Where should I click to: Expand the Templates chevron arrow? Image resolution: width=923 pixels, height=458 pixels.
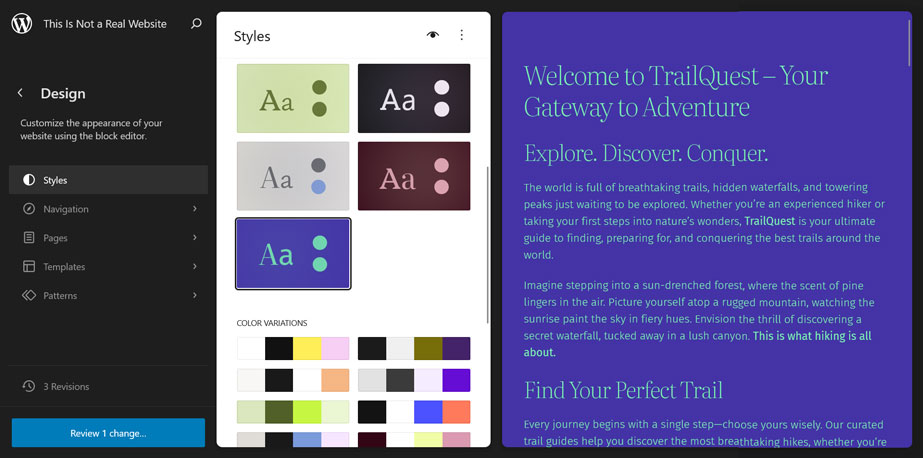click(195, 267)
